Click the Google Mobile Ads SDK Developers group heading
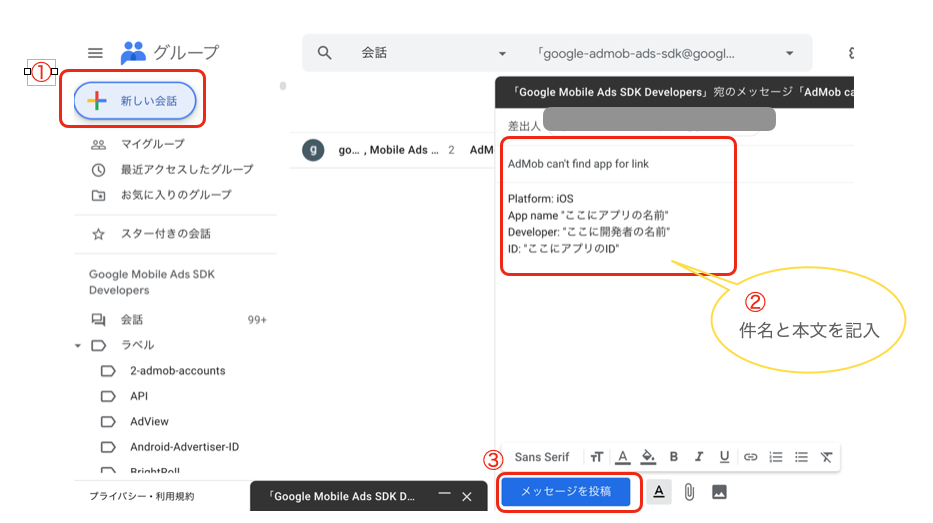Viewport: 933px width, 523px height. (152, 282)
